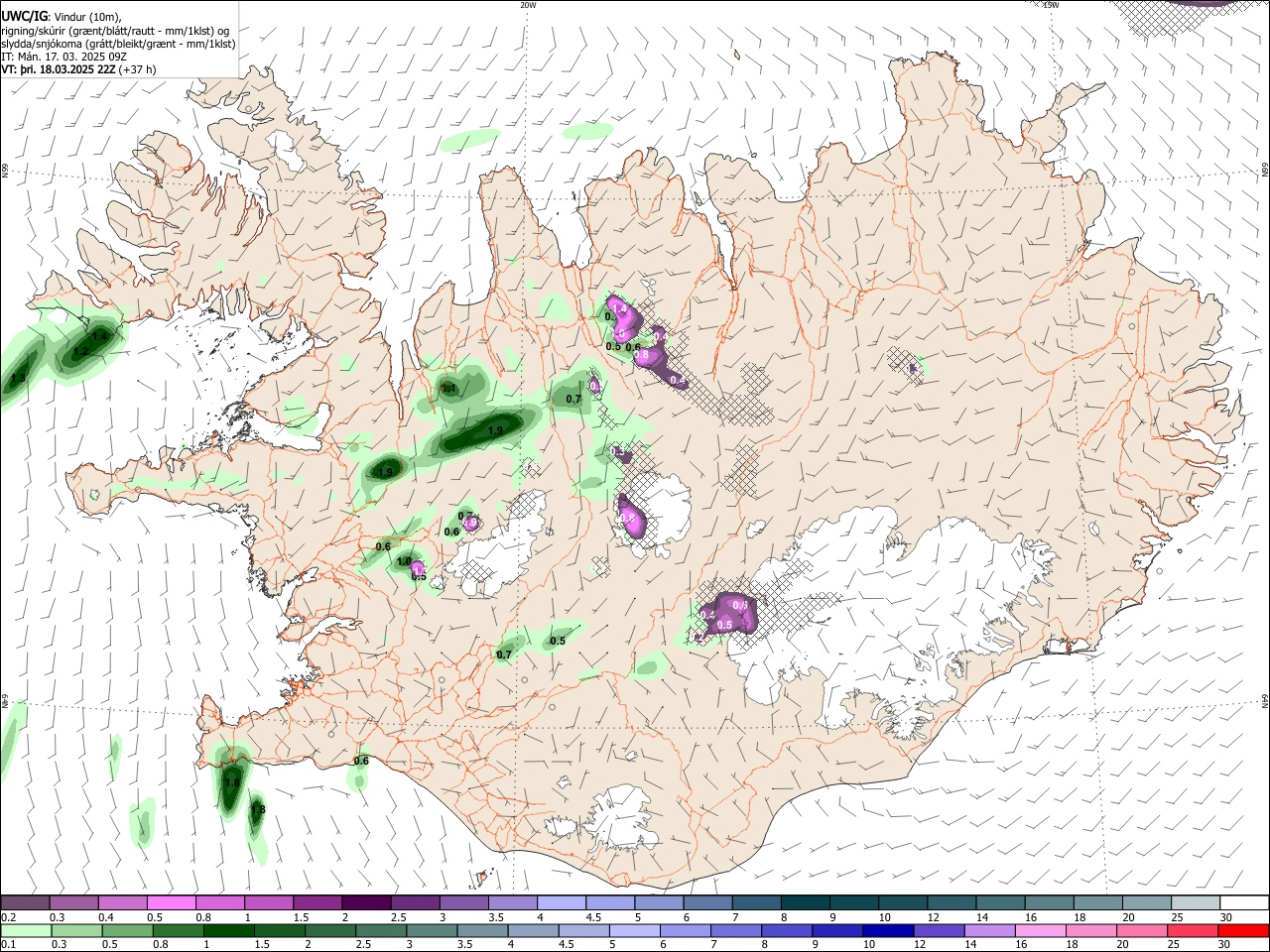
Task: Click valid time 'þri. 18.03.2025 22Z'
Action: (67, 69)
